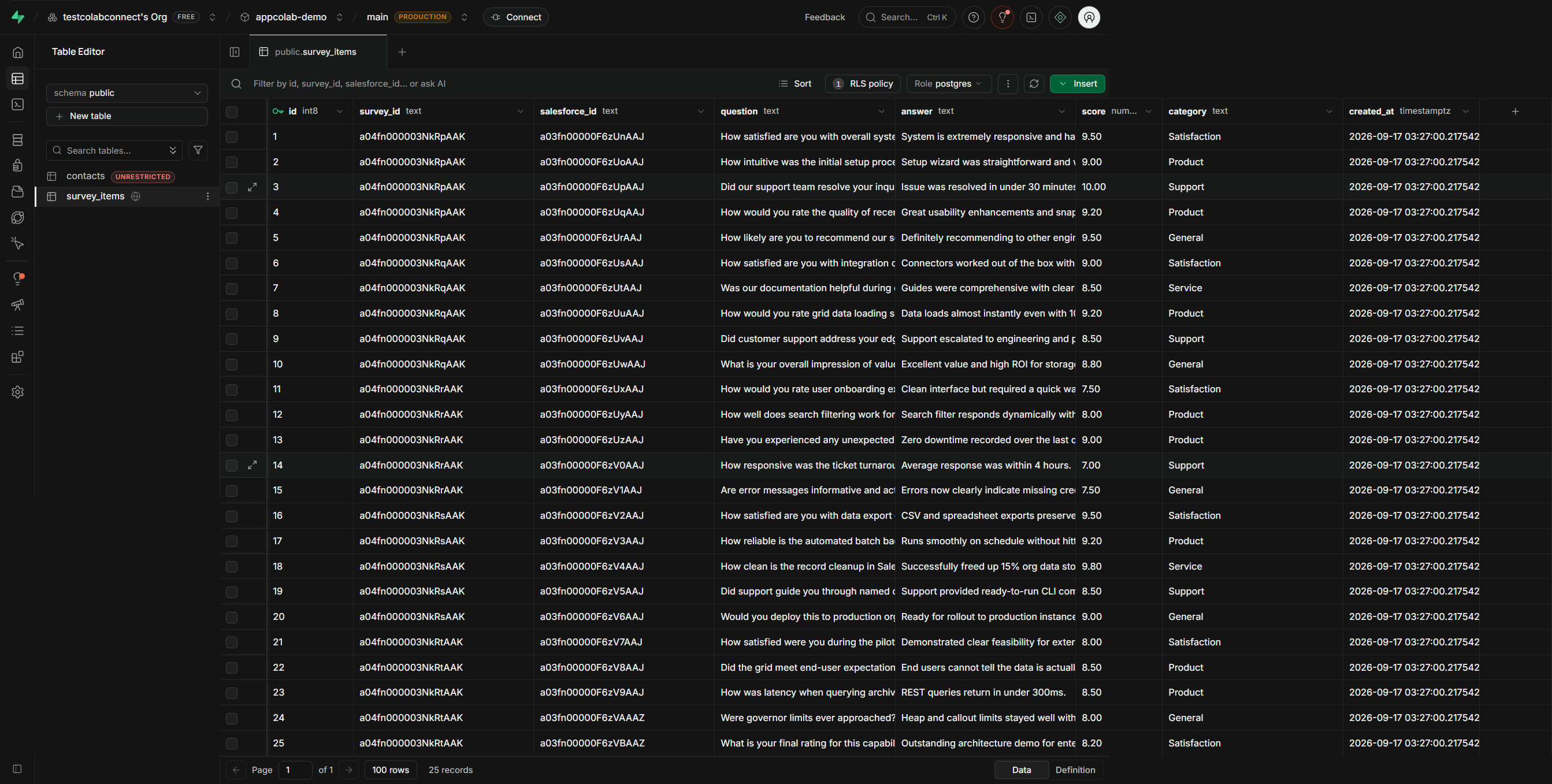The height and width of the screenshot is (784, 1552).
Task: Check the row 21 checkbox
Action: [231, 642]
